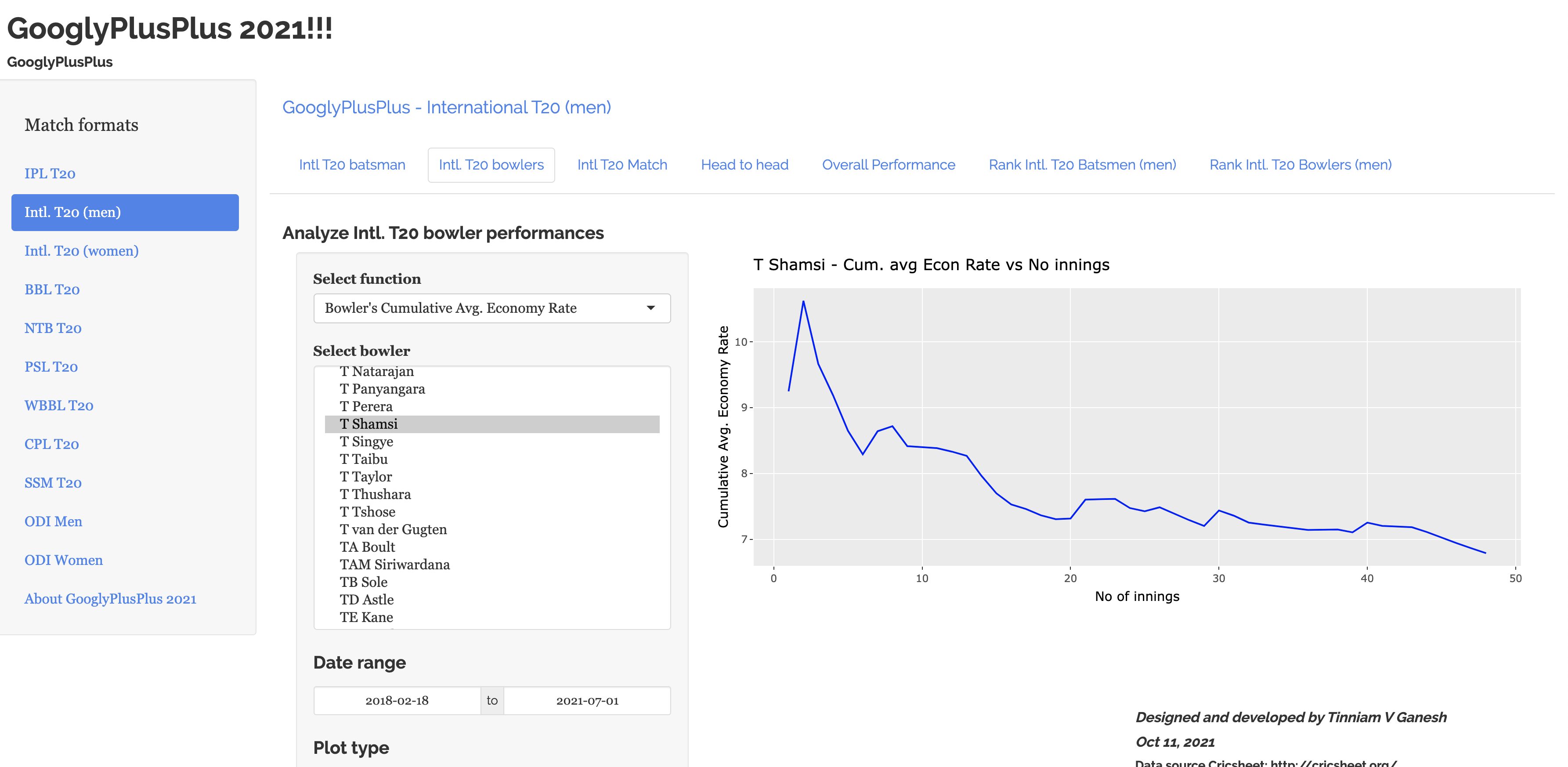The width and height of the screenshot is (1568, 767).
Task: Go to Overall Performance tab
Action: point(888,165)
